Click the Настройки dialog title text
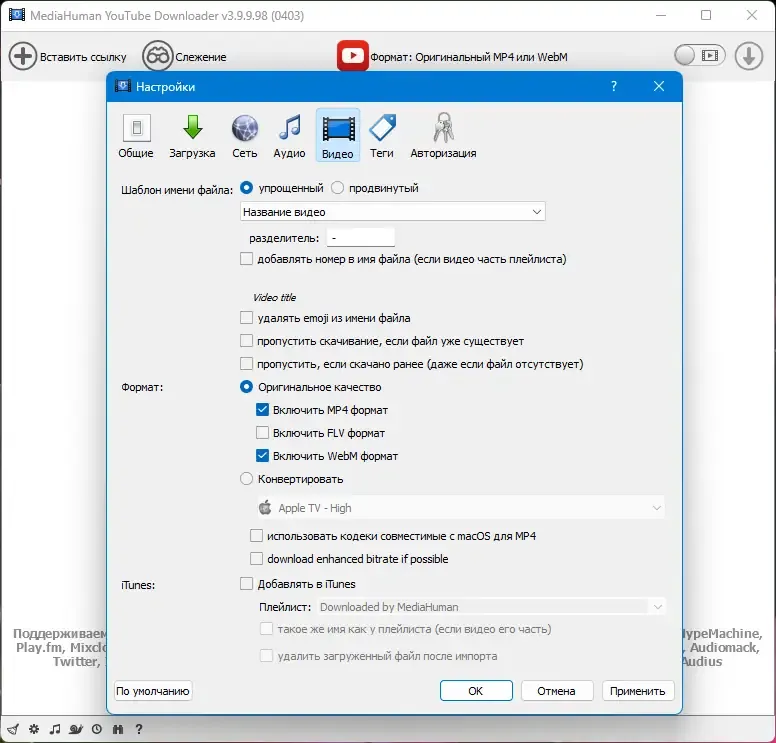Image resolution: width=776 pixels, height=743 pixels. coord(165,87)
